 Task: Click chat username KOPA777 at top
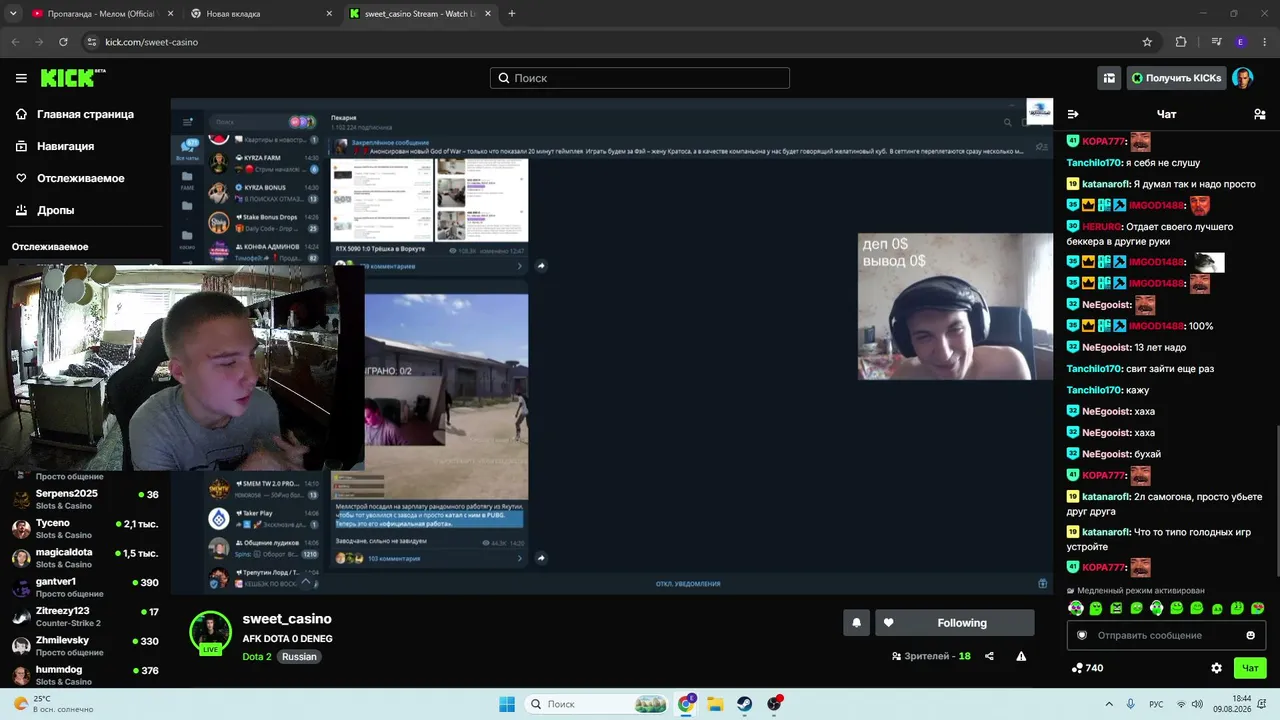pyautogui.click(x=1104, y=142)
